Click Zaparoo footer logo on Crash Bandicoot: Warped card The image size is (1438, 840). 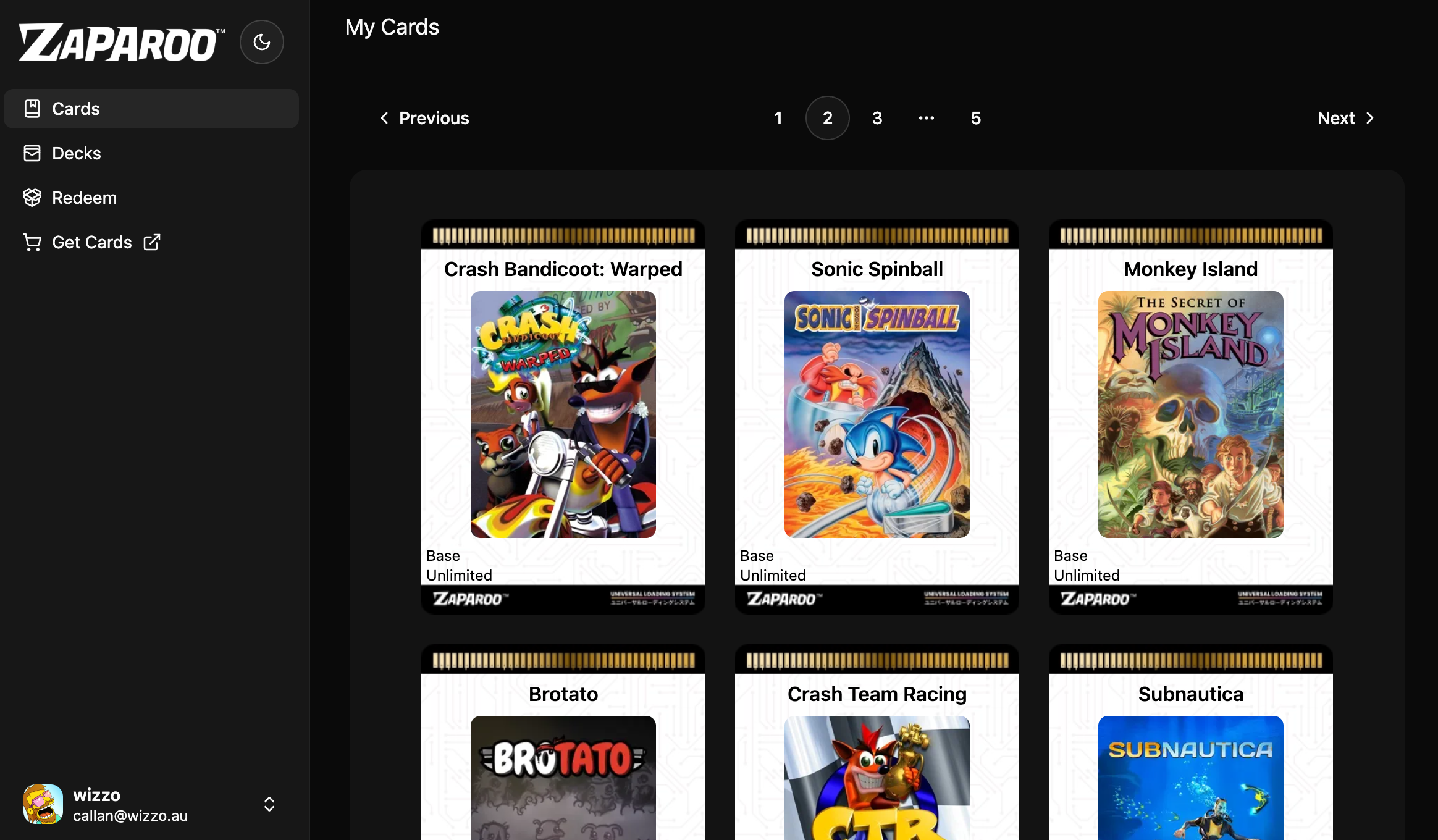coord(471,599)
